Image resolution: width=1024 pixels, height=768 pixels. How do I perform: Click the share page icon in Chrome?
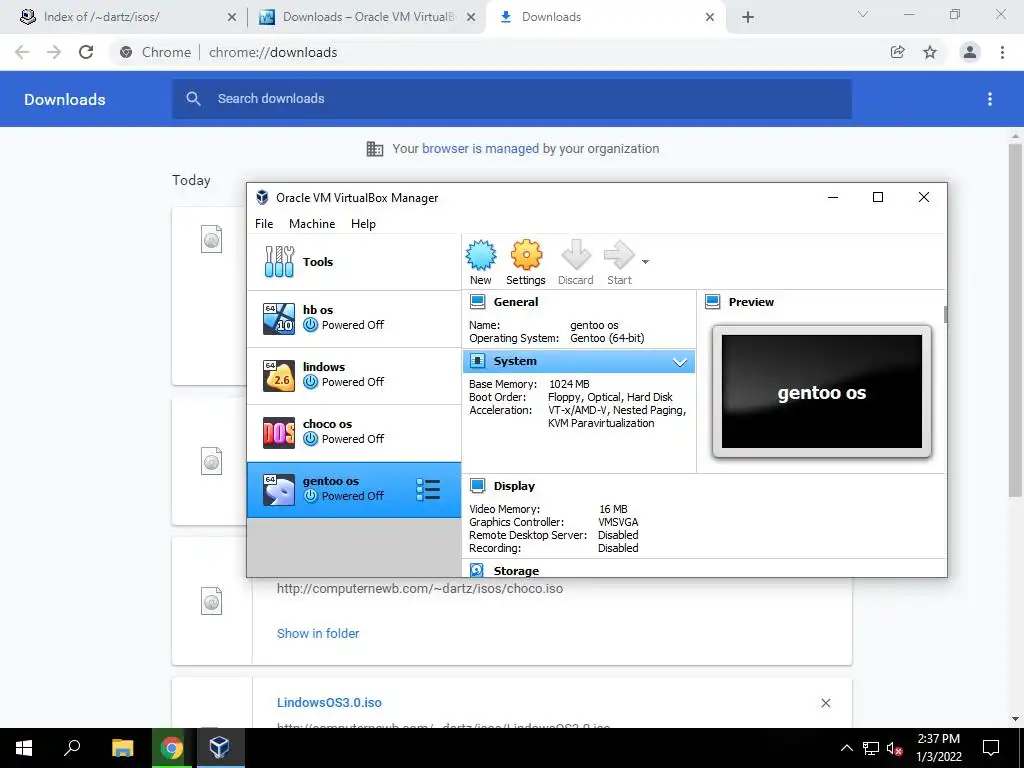click(898, 52)
